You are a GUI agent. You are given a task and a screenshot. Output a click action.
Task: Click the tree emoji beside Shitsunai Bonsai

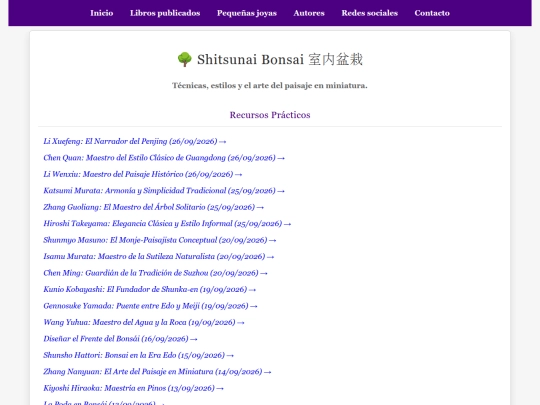point(185,60)
